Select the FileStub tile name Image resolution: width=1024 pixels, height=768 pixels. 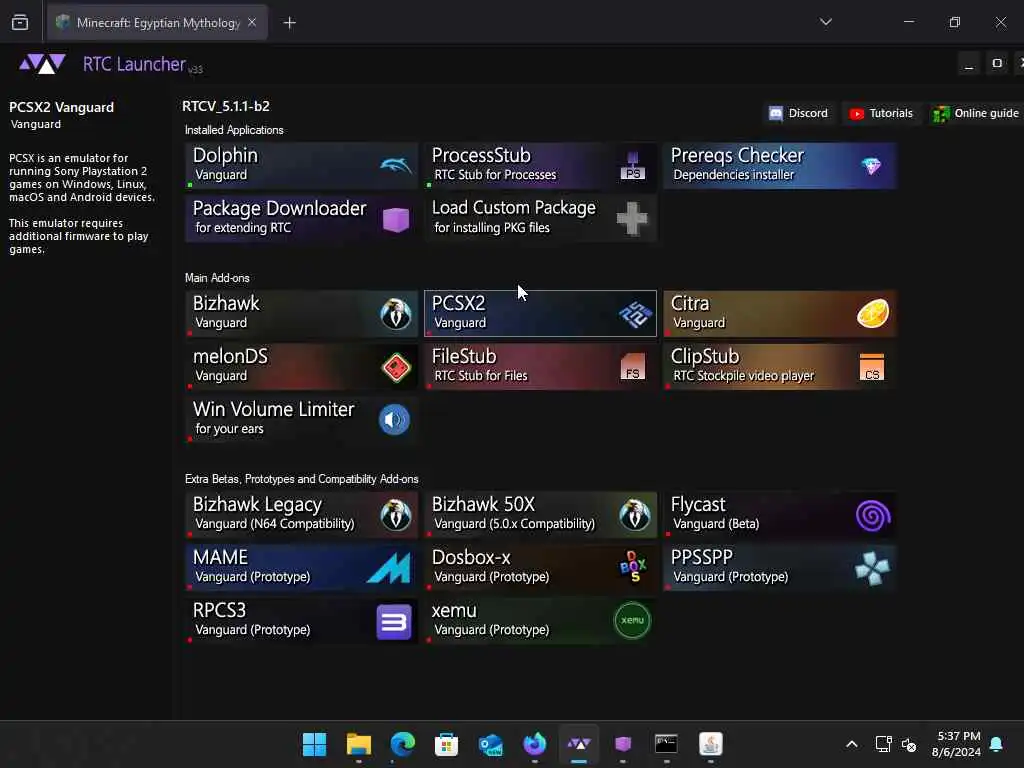464,356
